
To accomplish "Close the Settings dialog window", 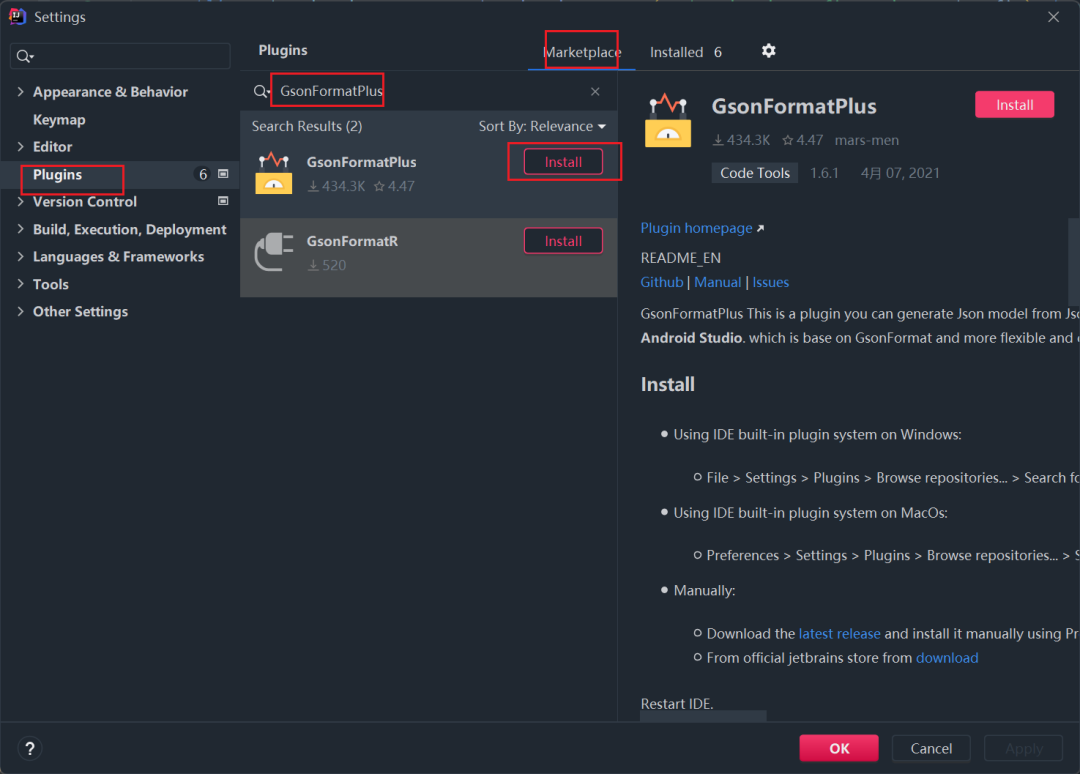I will point(1053,17).
